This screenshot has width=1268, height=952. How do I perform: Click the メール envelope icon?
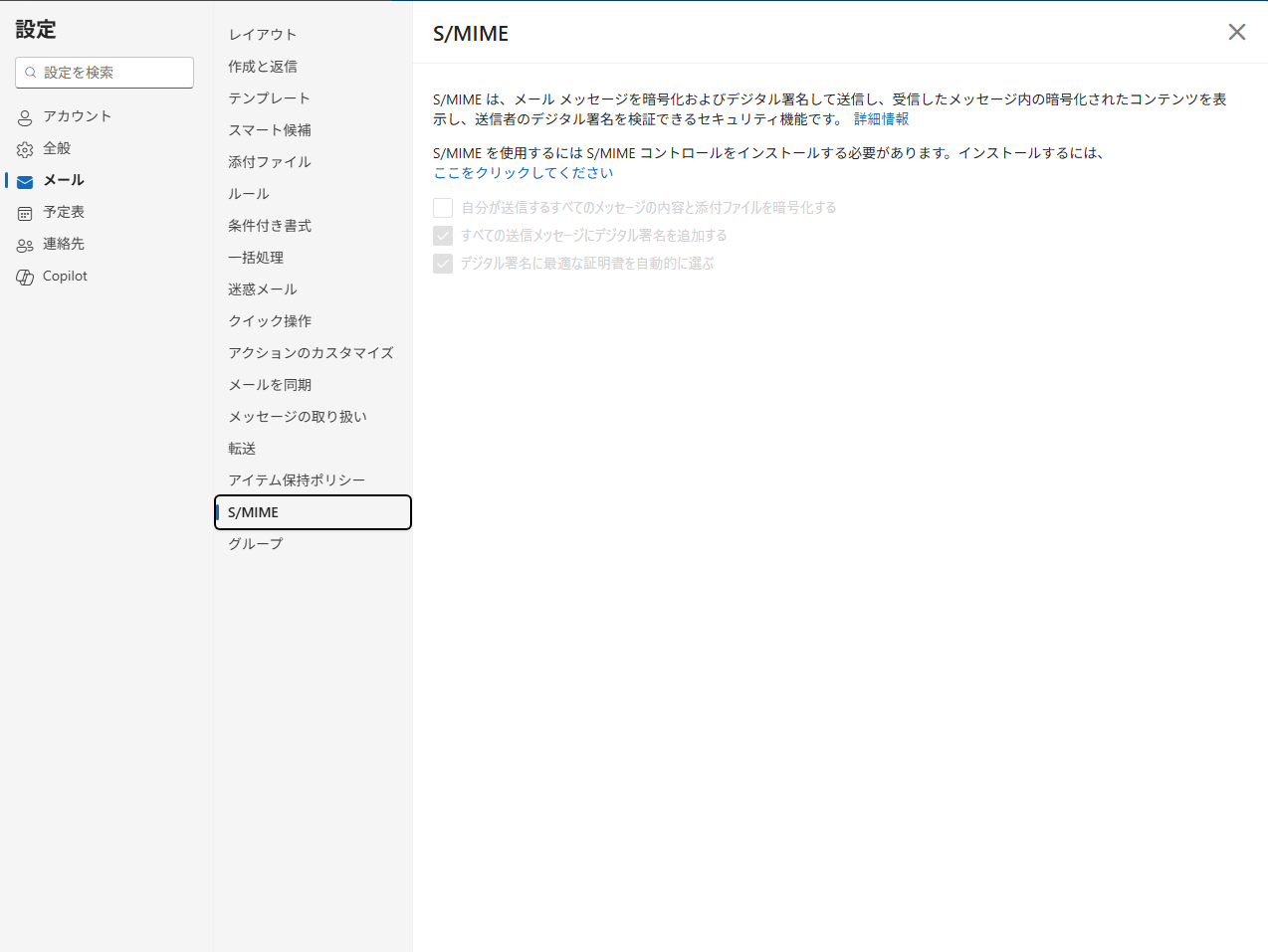coord(25,181)
